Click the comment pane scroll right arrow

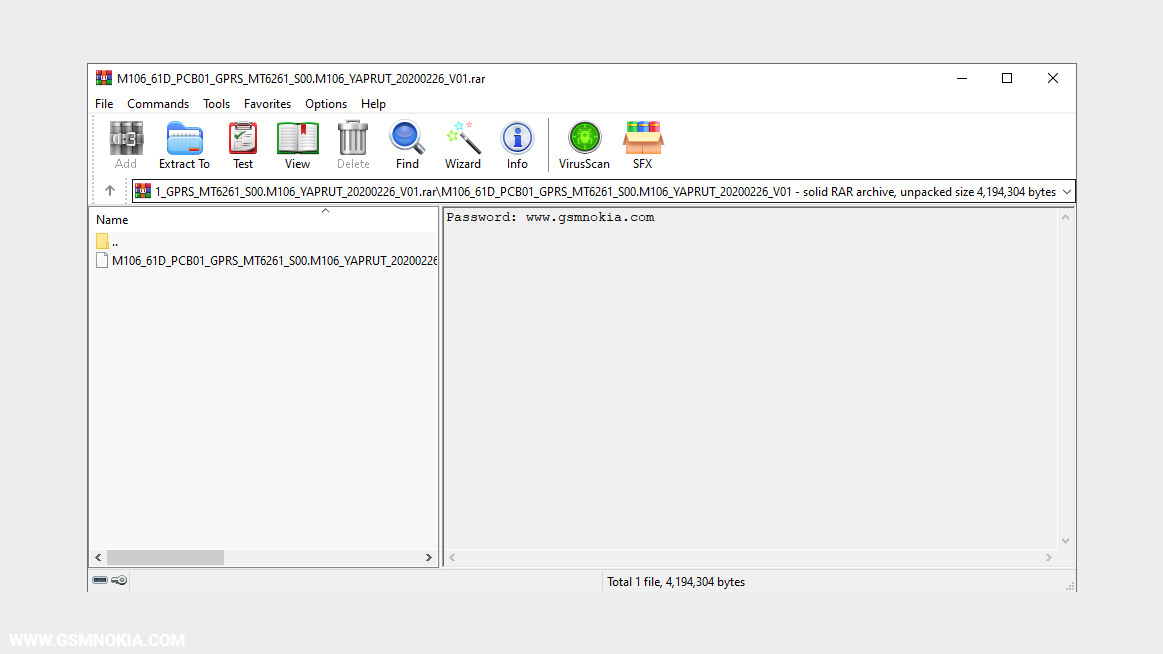click(x=1049, y=557)
